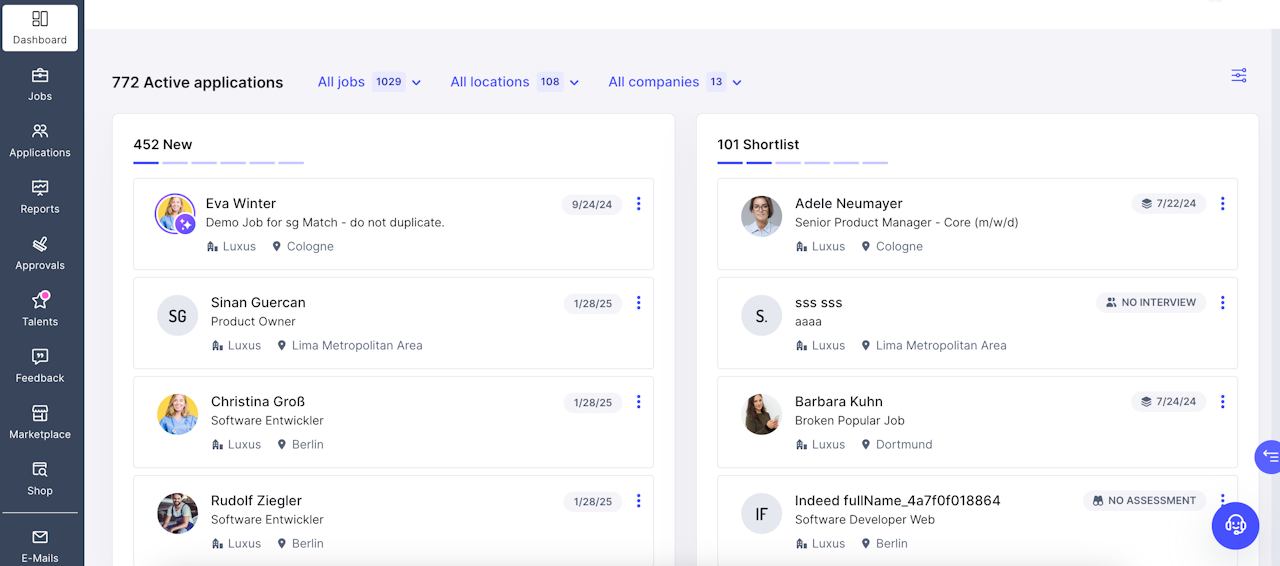This screenshot has height=566, width=1280.
Task: Open the Marketplace storefront icon in sidebar
Action: click(x=40, y=413)
